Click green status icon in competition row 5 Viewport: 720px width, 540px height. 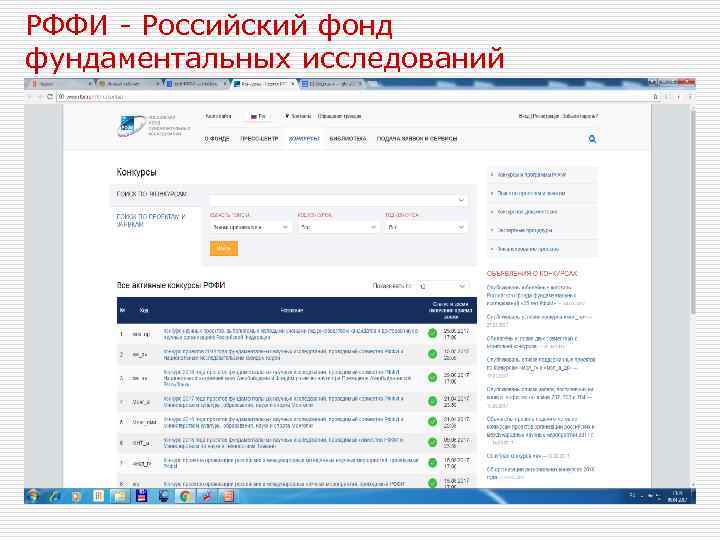coord(432,422)
